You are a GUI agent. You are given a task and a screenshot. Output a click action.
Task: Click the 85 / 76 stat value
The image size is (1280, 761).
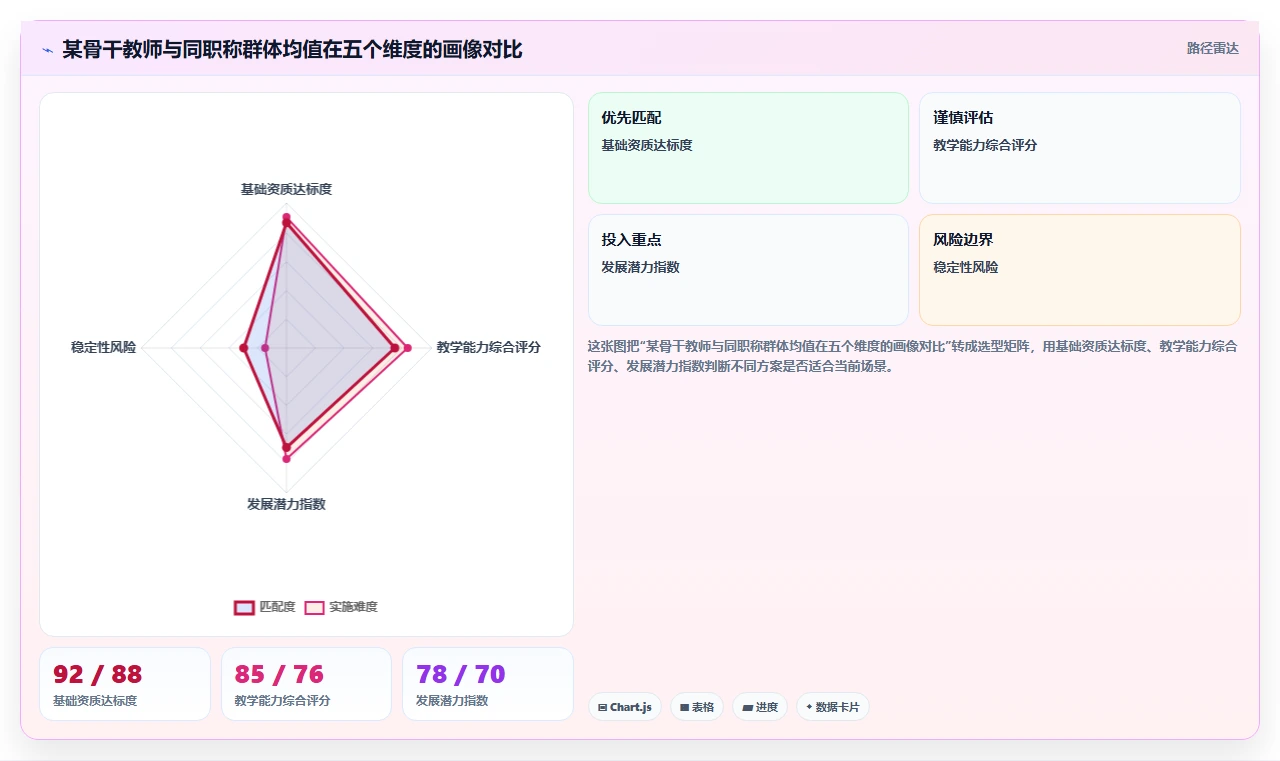click(279, 674)
